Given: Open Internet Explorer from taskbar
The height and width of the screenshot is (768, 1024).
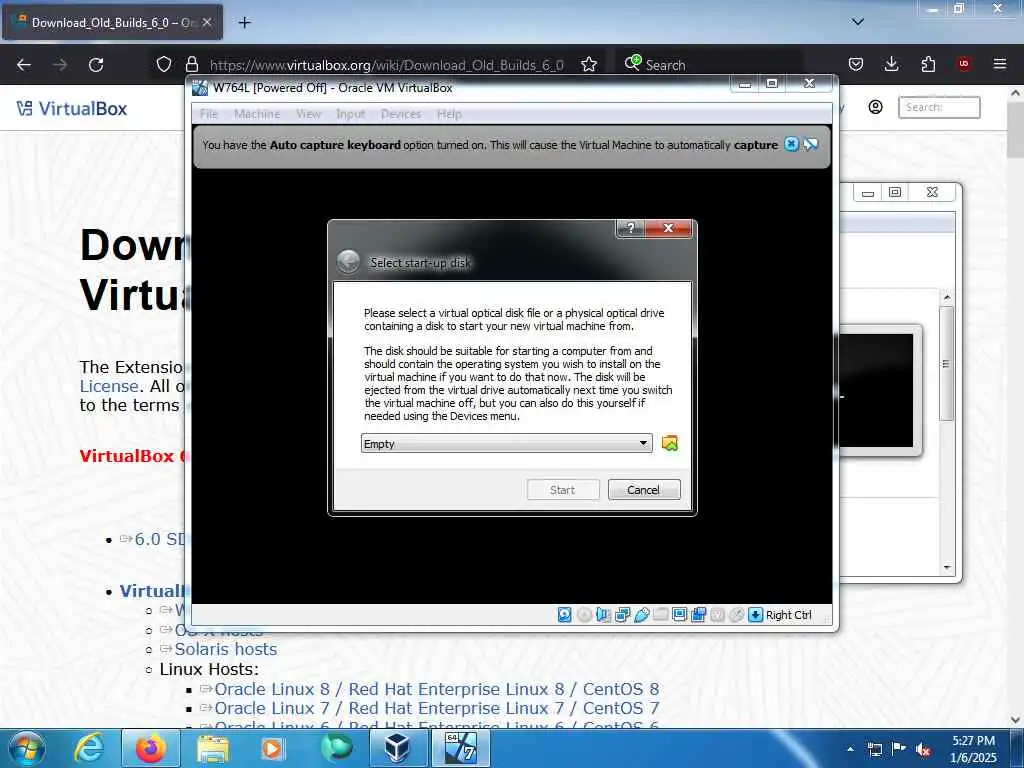Looking at the screenshot, I should (x=89, y=748).
